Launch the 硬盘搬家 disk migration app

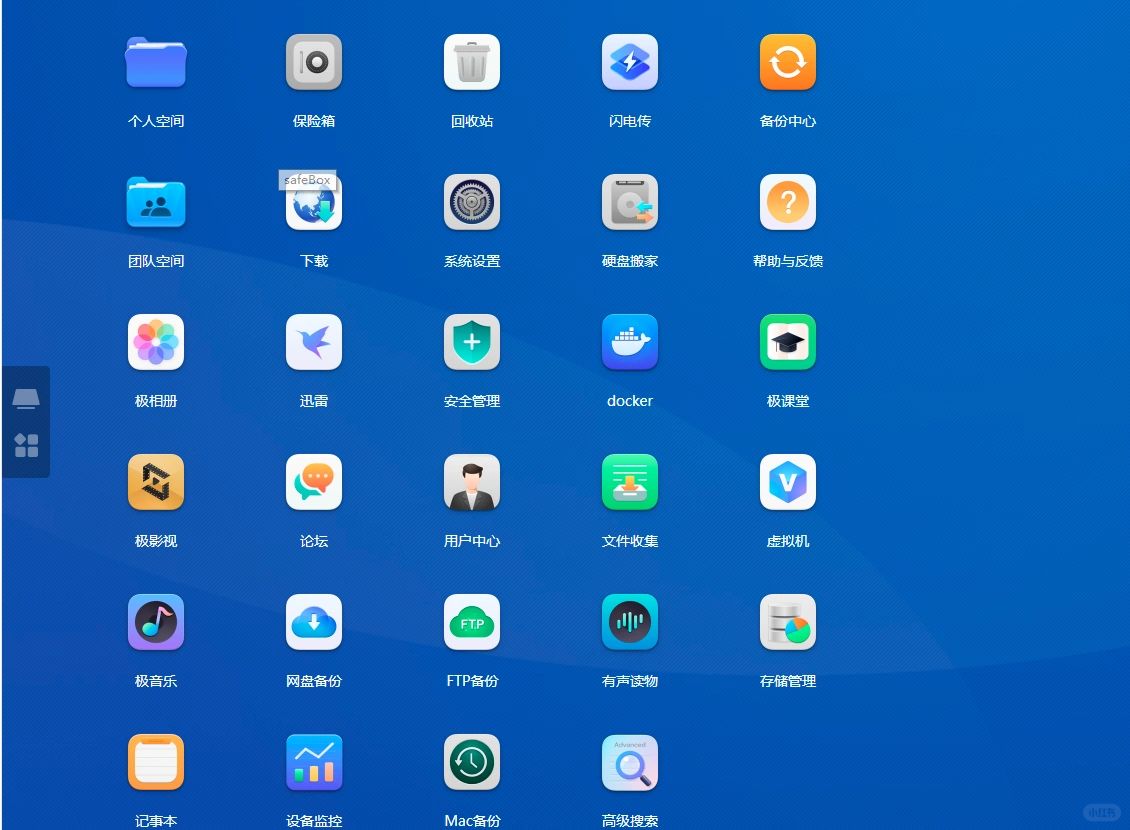pyautogui.click(x=629, y=202)
